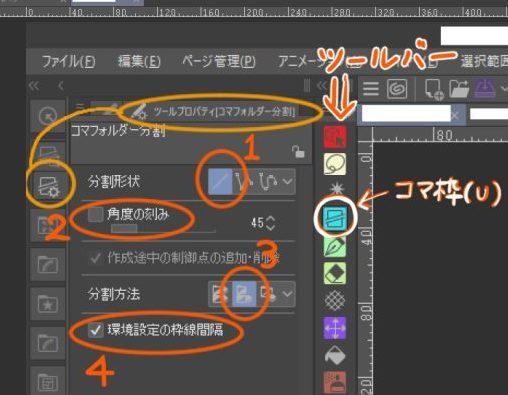The image size is (508, 395).
Task: Click the tool property palette menu icon
Action: [80, 107]
